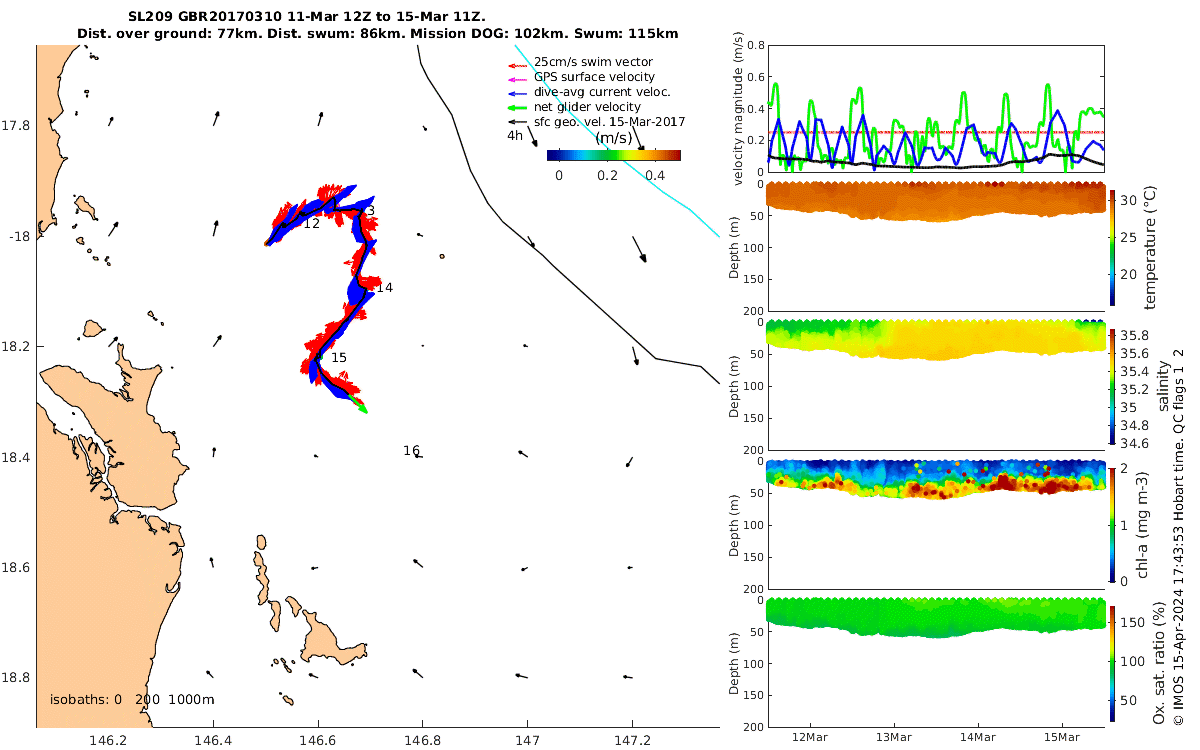Image resolution: width=1200 pixels, height=750 pixels.
Task: Click the 'isobaths: 0 200 1000m' label
Action: (132, 699)
